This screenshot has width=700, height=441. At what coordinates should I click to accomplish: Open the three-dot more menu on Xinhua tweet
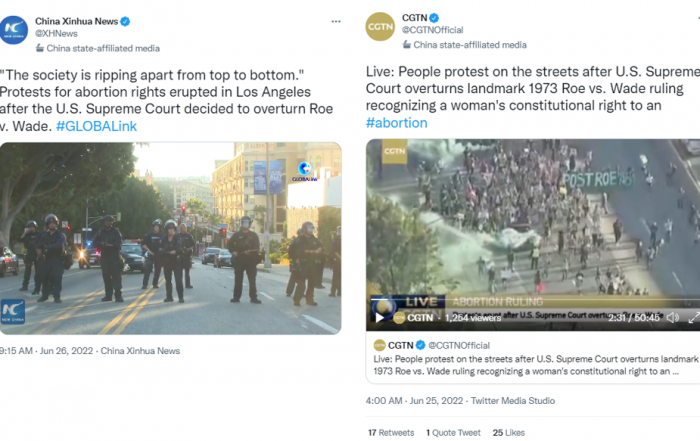(336, 21)
